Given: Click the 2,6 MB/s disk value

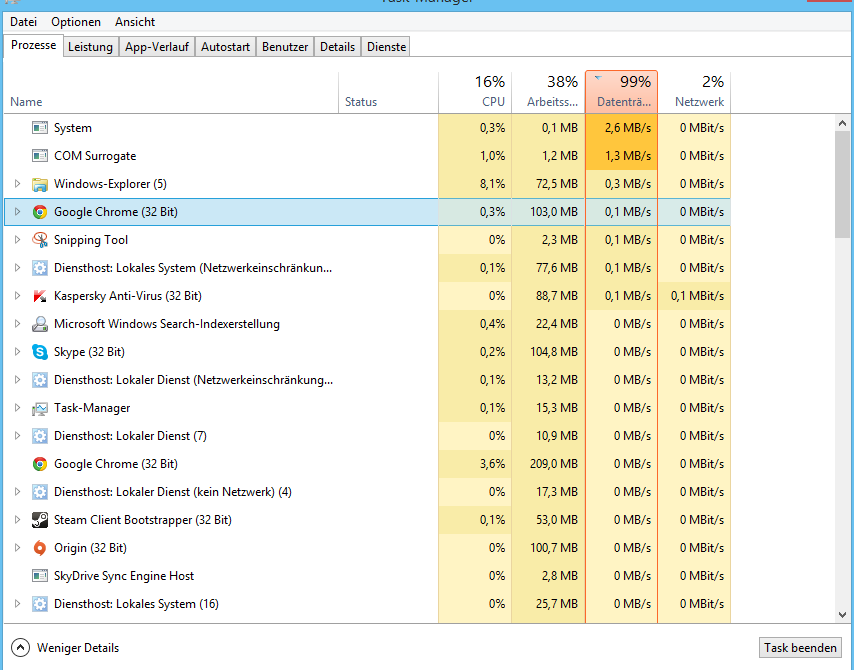Looking at the screenshot, I should (627, 128).
